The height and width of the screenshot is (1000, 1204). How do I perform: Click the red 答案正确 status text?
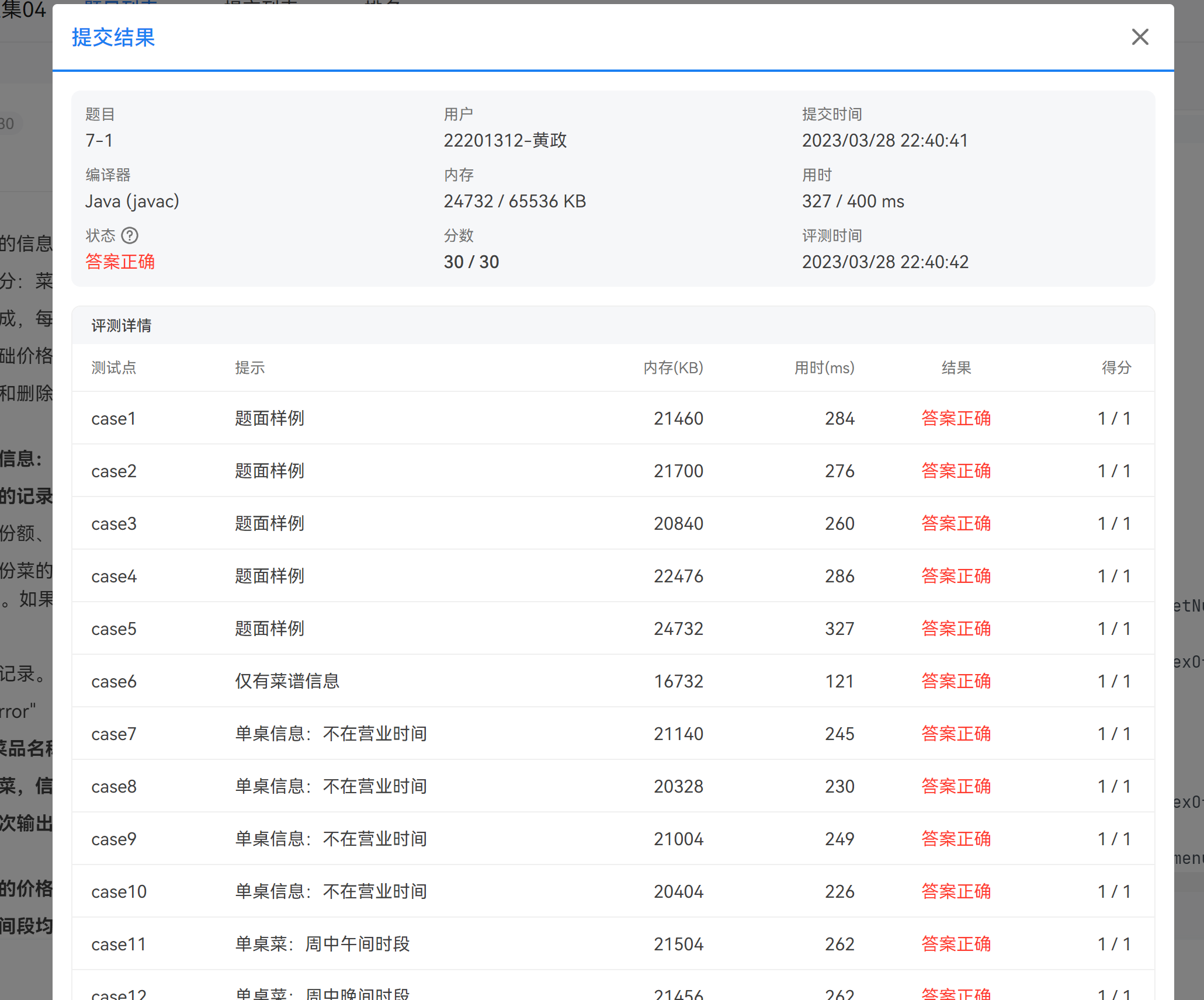(x=120, y=262)
